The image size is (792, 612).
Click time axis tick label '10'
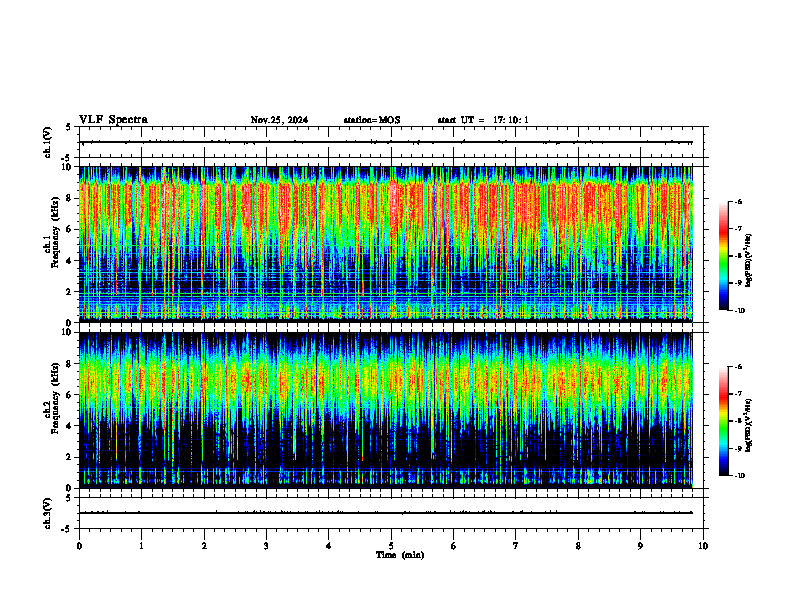[703, 546]
